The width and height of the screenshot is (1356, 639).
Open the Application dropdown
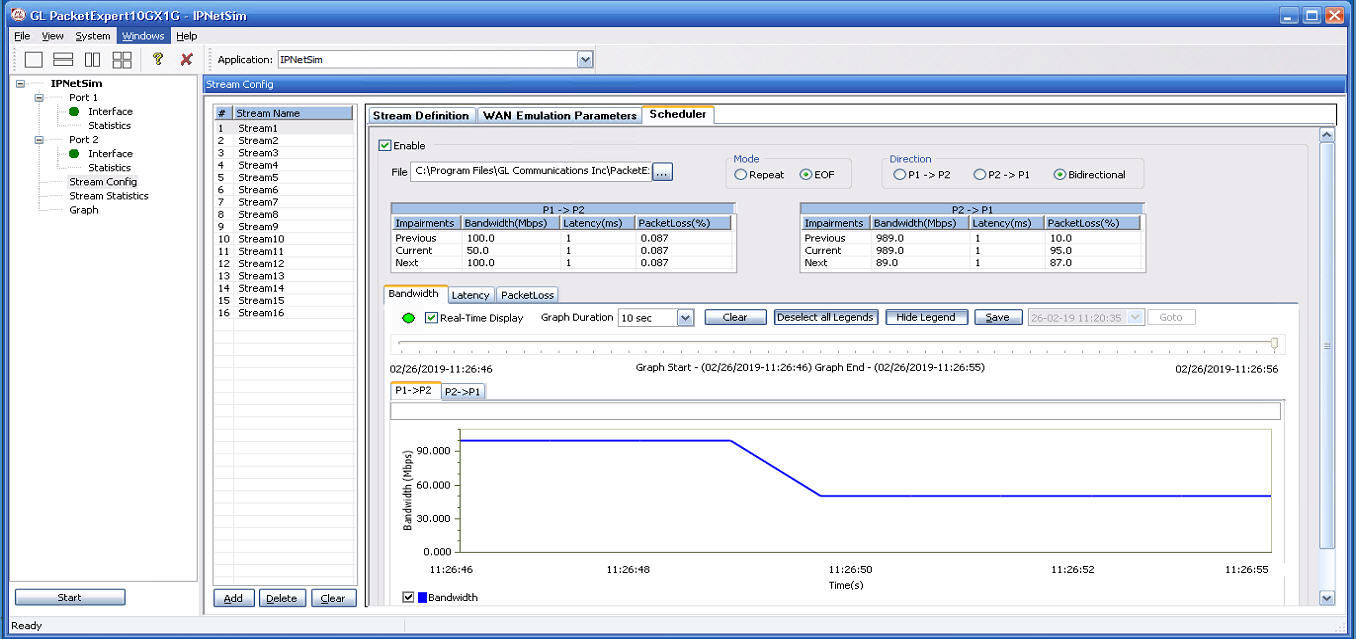pyautogui.click(x=585, y=60)
